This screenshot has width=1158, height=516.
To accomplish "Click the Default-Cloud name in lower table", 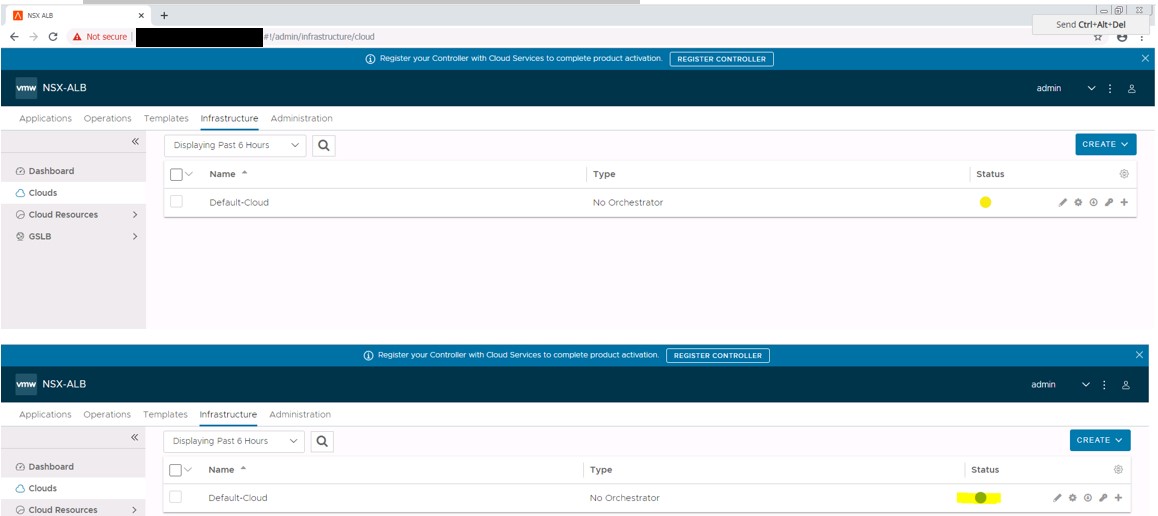I will click(x=238, y=498).
